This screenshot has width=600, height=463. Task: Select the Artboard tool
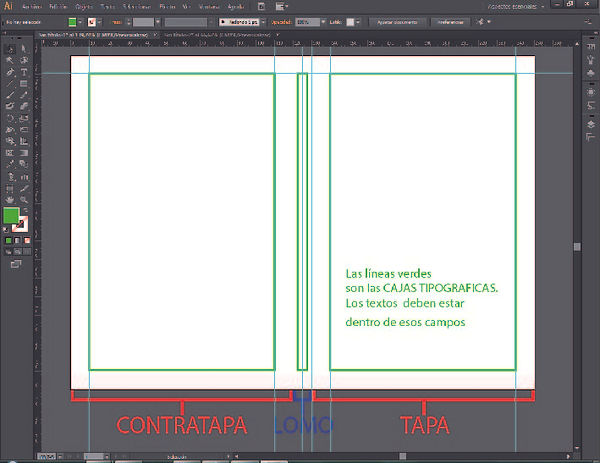(10, 189)
